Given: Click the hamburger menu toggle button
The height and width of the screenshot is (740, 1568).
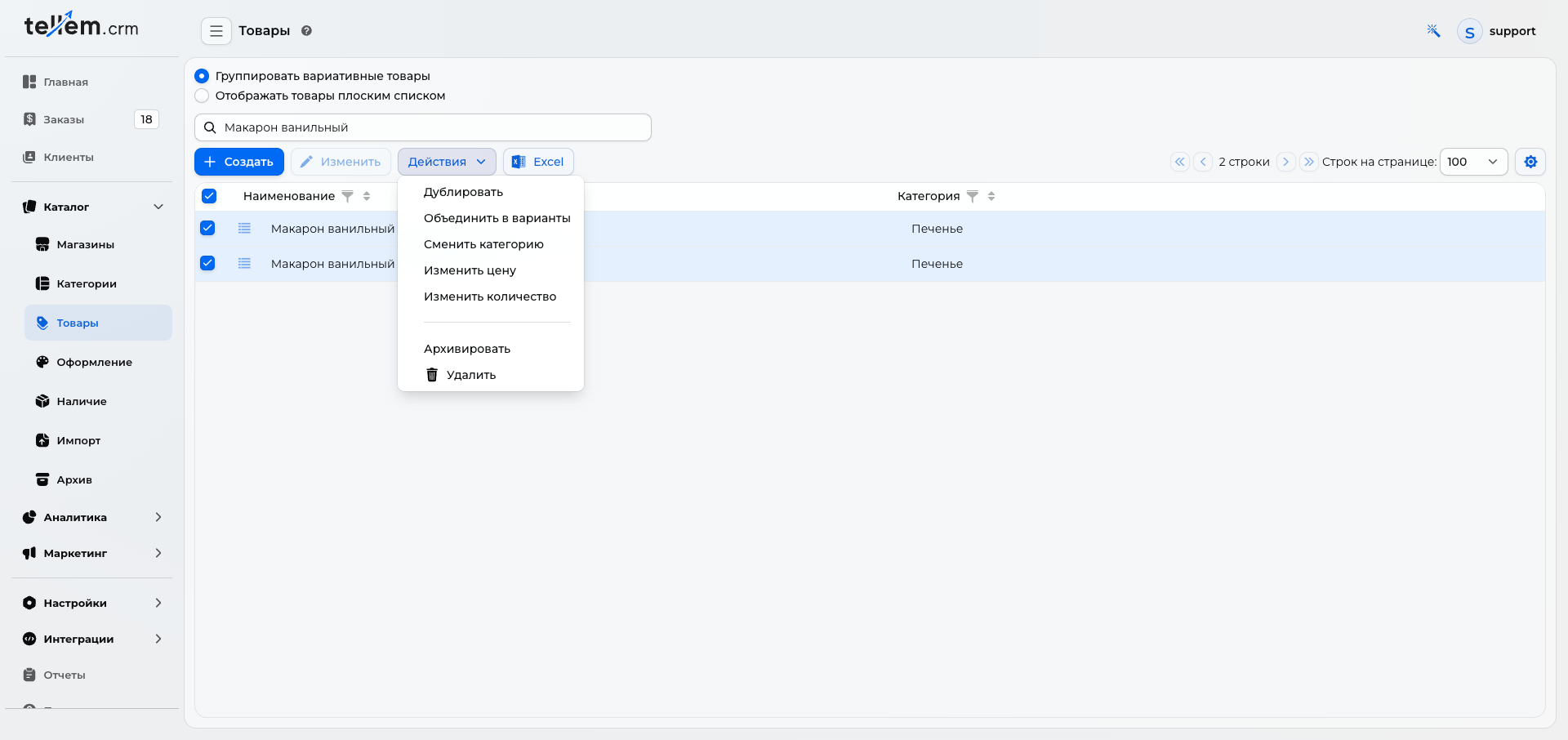Looking at the screenshot, I should coord(216,31).
